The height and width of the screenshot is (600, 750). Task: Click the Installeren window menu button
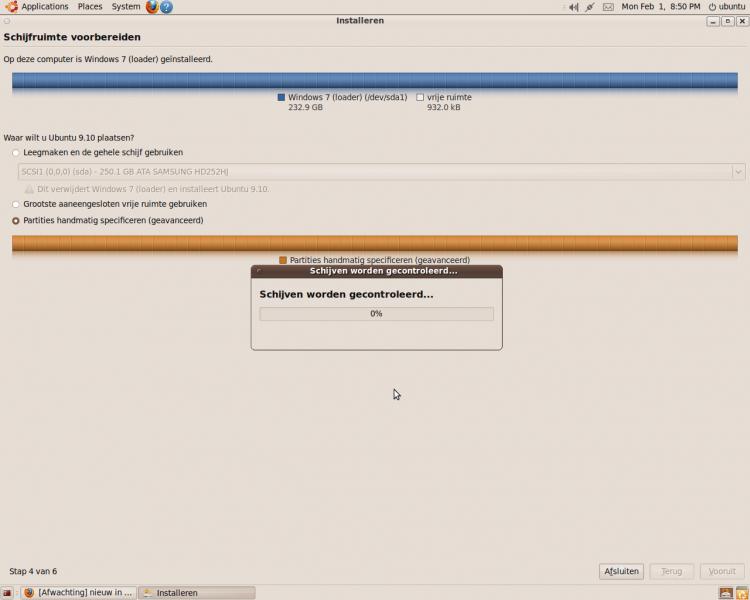pos(7,21)
